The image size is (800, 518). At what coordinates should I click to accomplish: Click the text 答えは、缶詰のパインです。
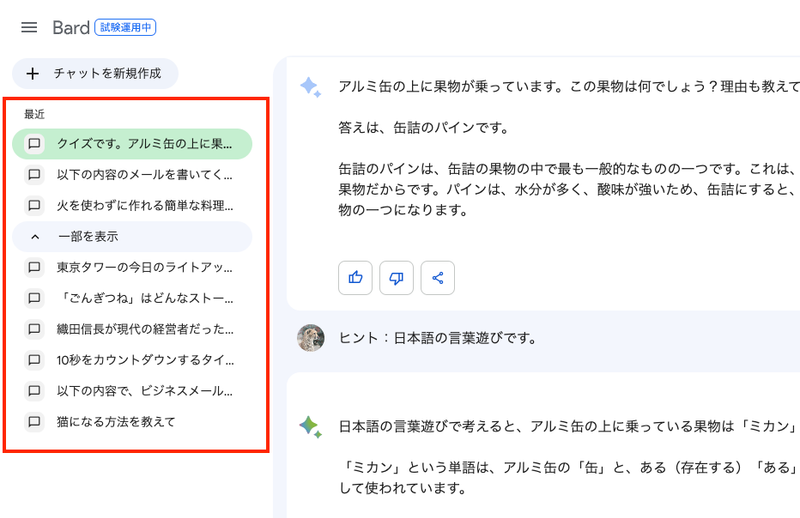pos(423,128)
